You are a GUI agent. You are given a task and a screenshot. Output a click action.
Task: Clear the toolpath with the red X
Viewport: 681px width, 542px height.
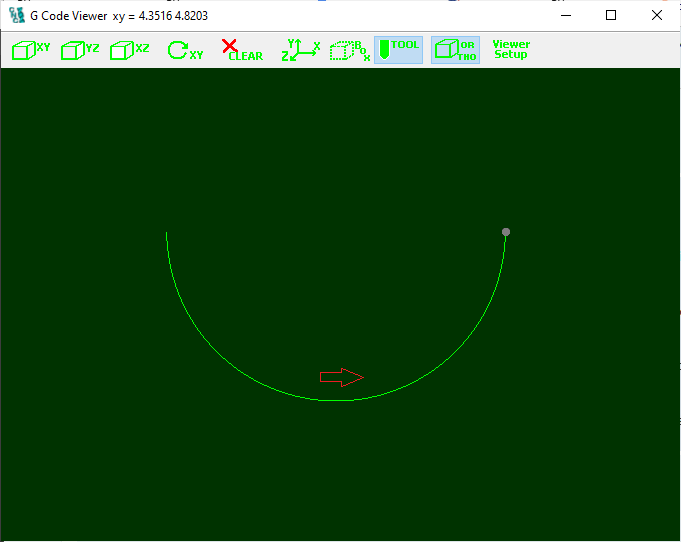click(x=240, y=50)
